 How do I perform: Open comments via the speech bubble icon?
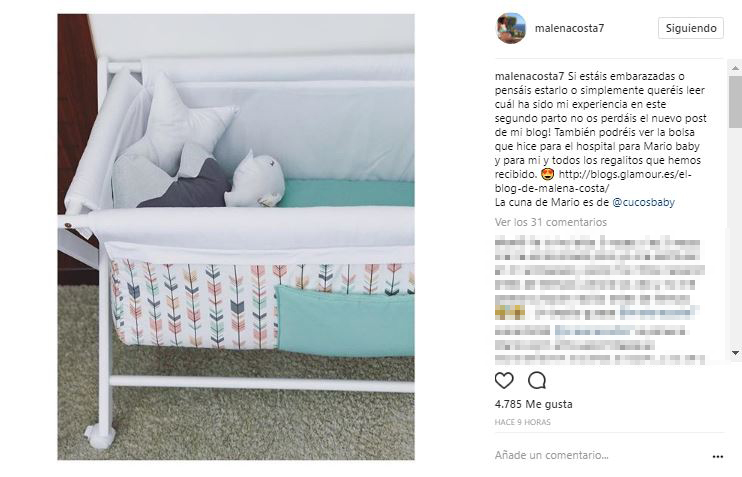click(x=537, y=380)
